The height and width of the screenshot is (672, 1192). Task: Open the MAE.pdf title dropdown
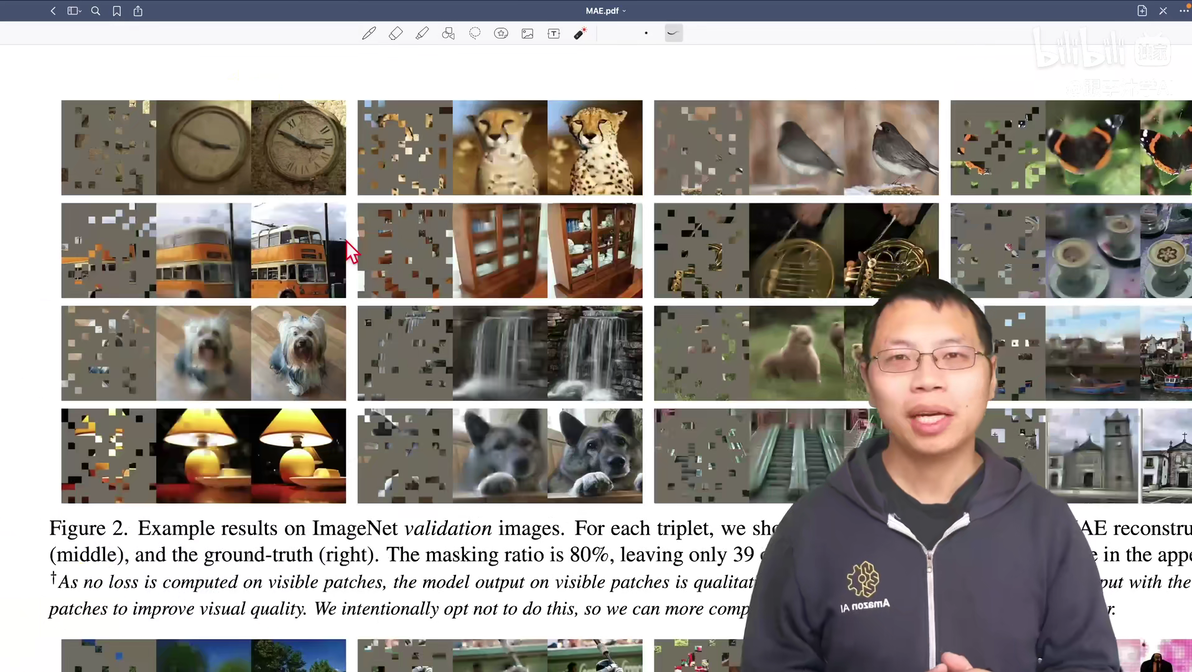pos(606,11)
